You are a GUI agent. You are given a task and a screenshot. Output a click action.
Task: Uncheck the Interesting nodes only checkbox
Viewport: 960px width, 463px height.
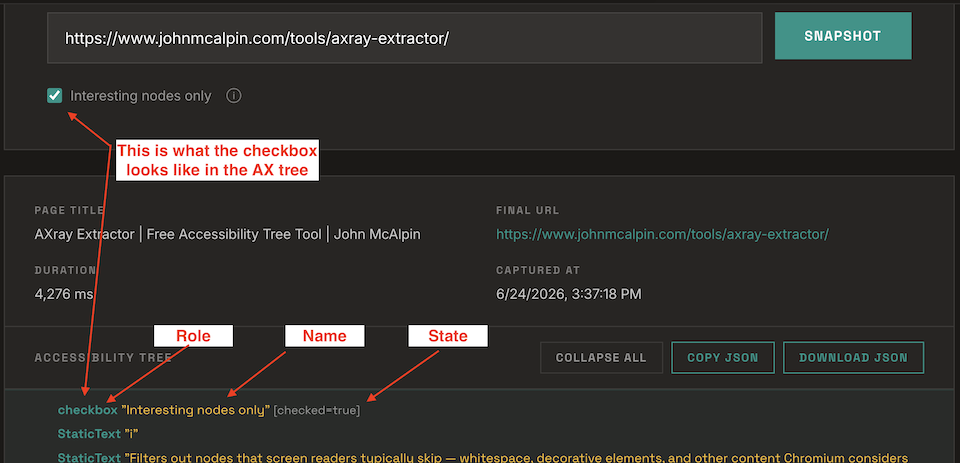coord(55,96)
